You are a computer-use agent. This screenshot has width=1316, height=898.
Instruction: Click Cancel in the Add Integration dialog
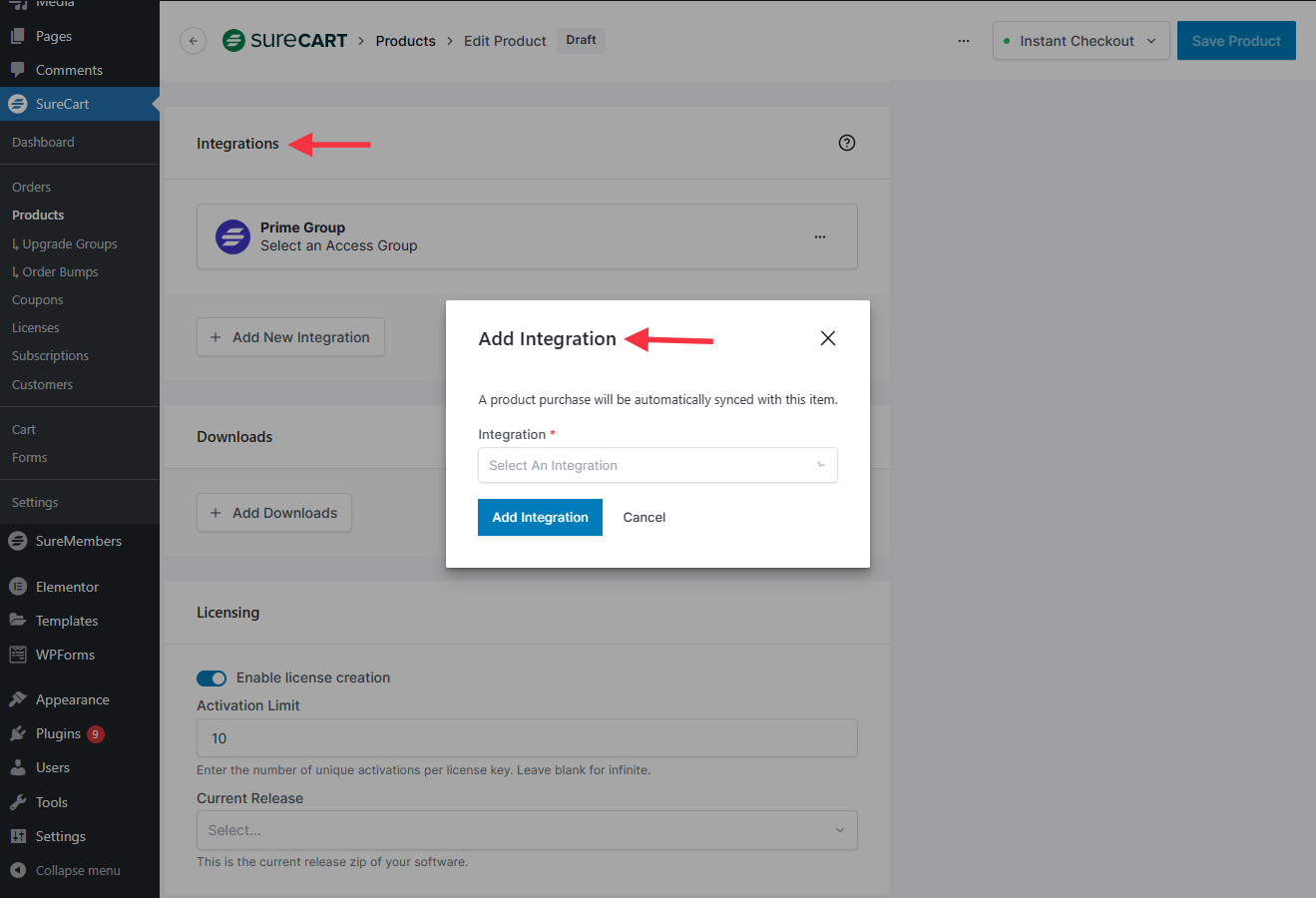tap(644, 517)
